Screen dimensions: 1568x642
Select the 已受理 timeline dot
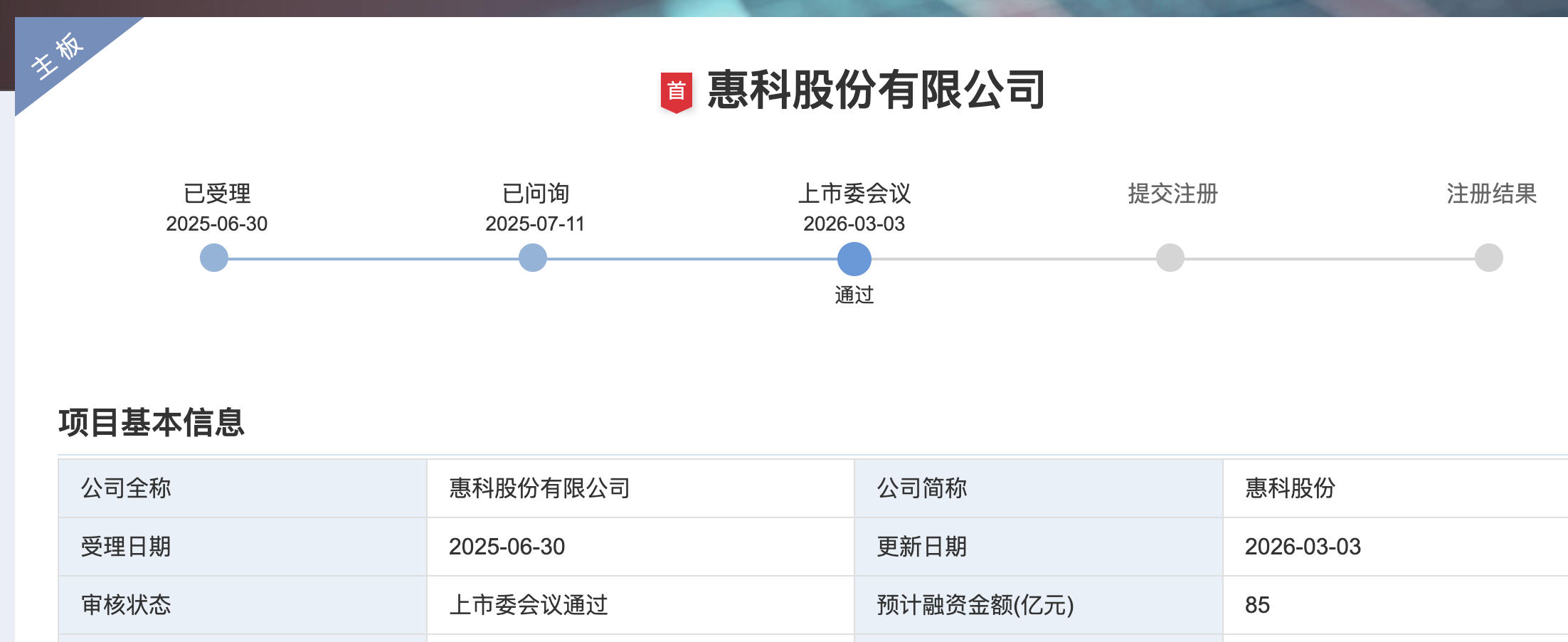coord(214,258)
